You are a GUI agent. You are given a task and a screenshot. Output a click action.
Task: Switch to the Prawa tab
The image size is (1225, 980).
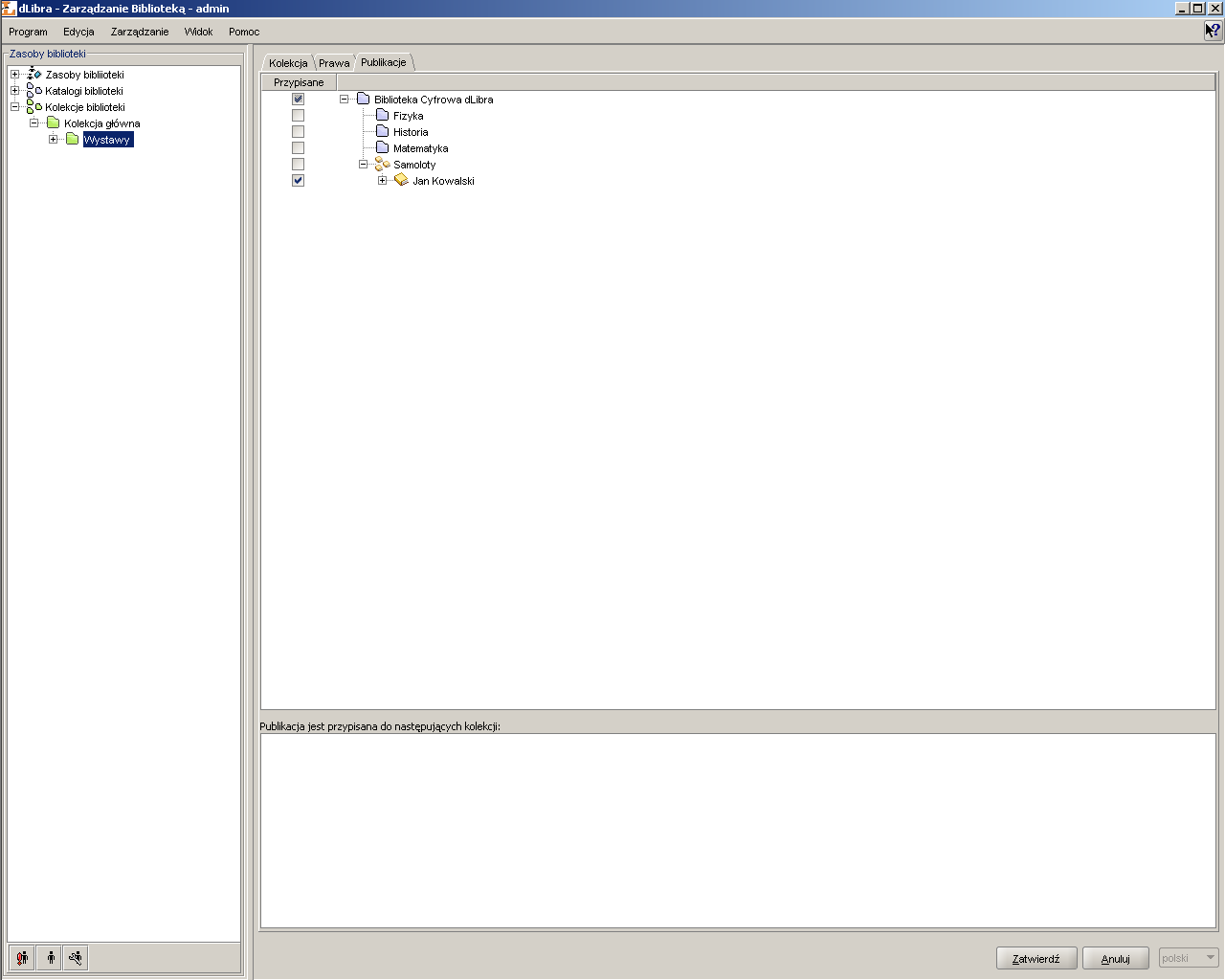click(x=334, y=63)
